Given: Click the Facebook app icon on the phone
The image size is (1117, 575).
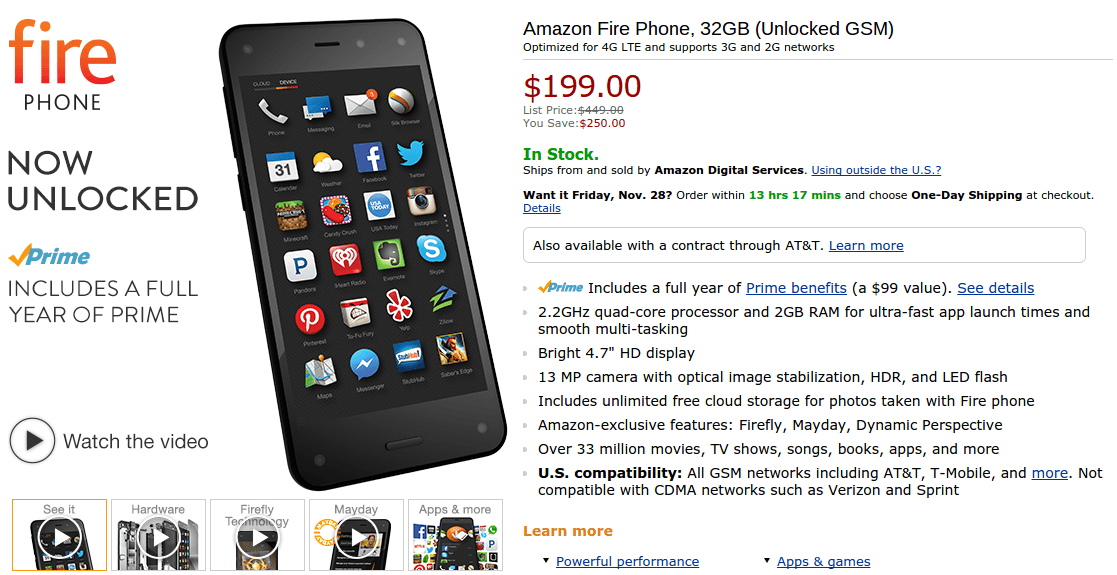Looking at the screenshot, I should (x=369, y=158).
